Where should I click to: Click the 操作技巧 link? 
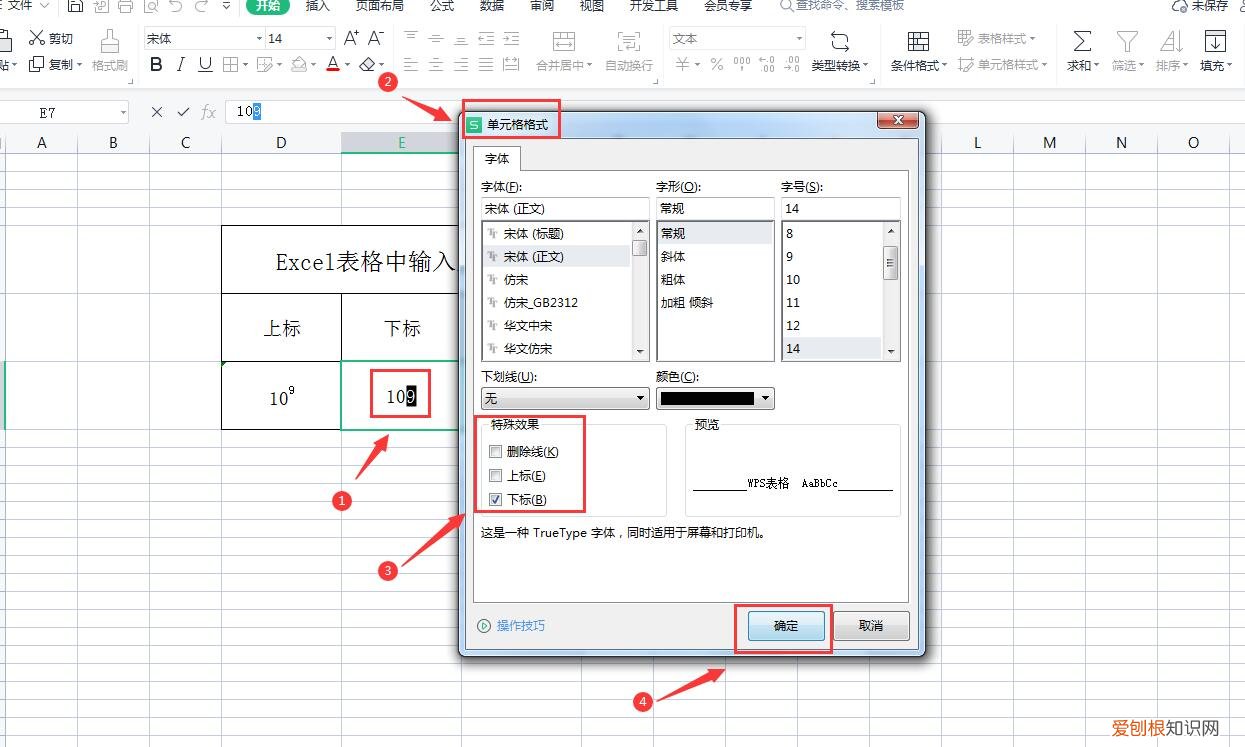[520, 625]
